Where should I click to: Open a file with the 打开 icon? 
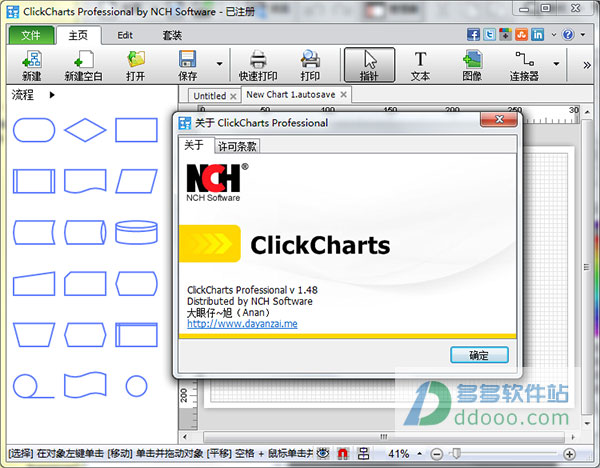point(135,65)
